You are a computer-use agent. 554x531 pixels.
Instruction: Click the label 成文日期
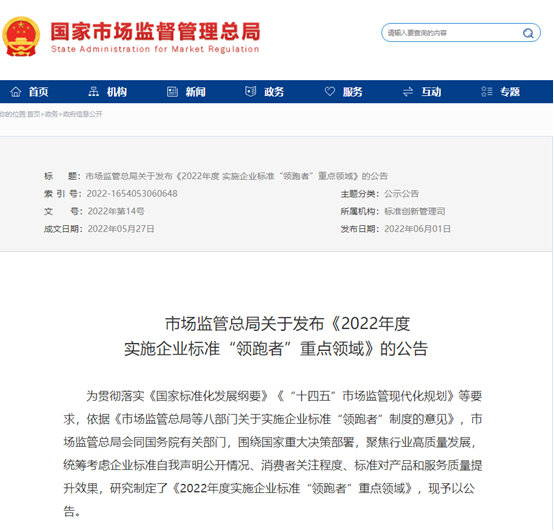point(63,229)
